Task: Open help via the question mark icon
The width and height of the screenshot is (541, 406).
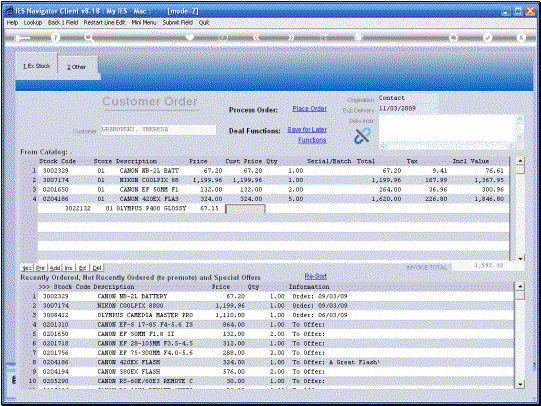Action: pos(55,38)
